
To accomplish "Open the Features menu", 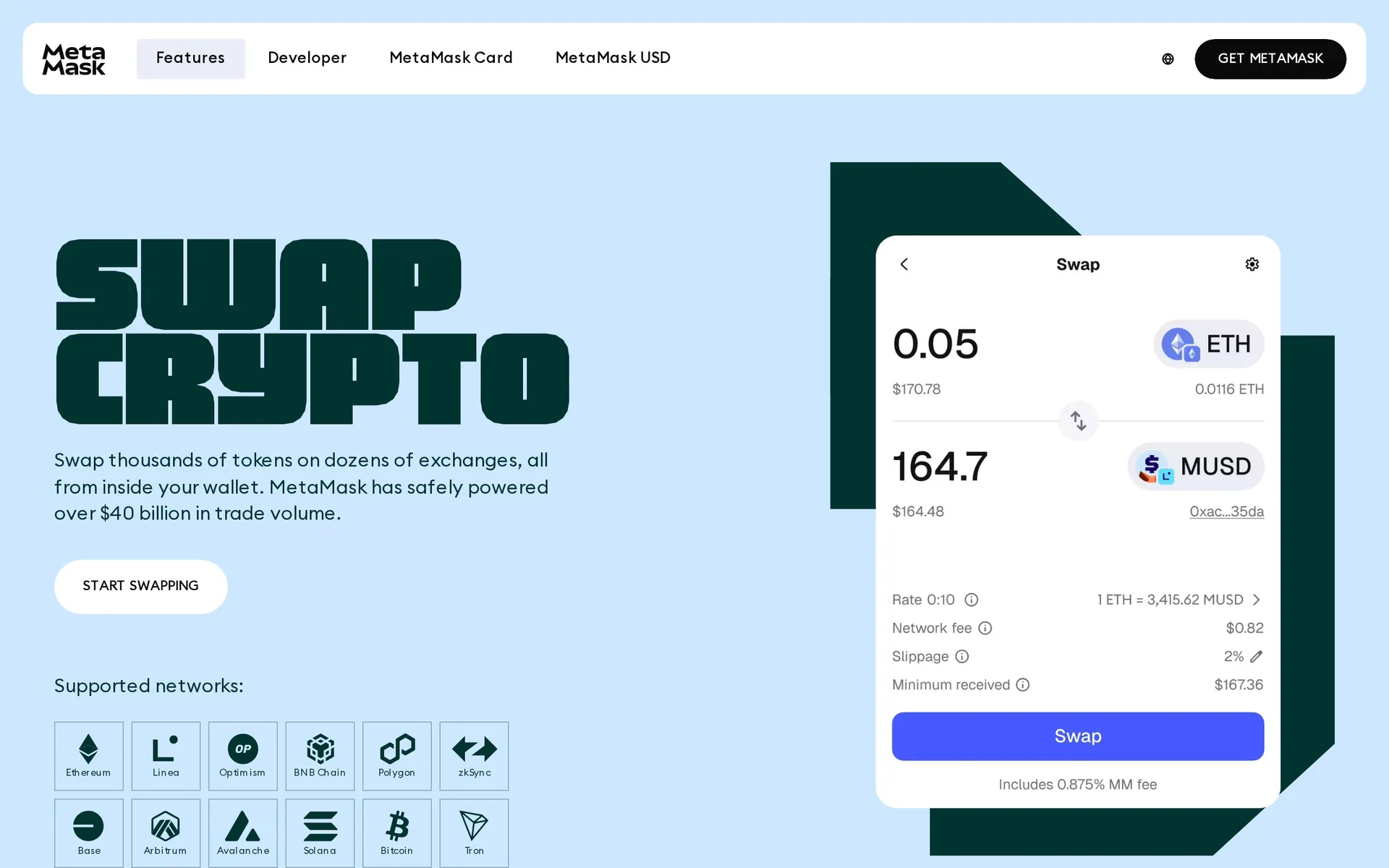I will [x=190, y=59].
